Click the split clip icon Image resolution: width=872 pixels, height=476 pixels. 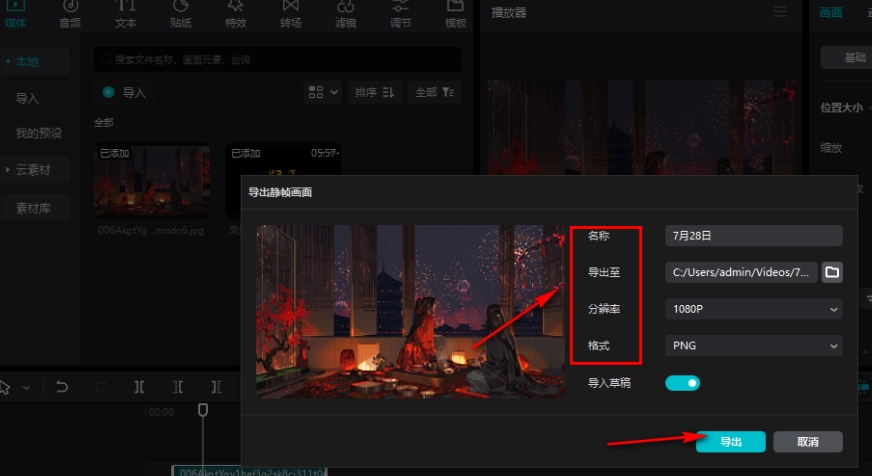tap(139, 386)
